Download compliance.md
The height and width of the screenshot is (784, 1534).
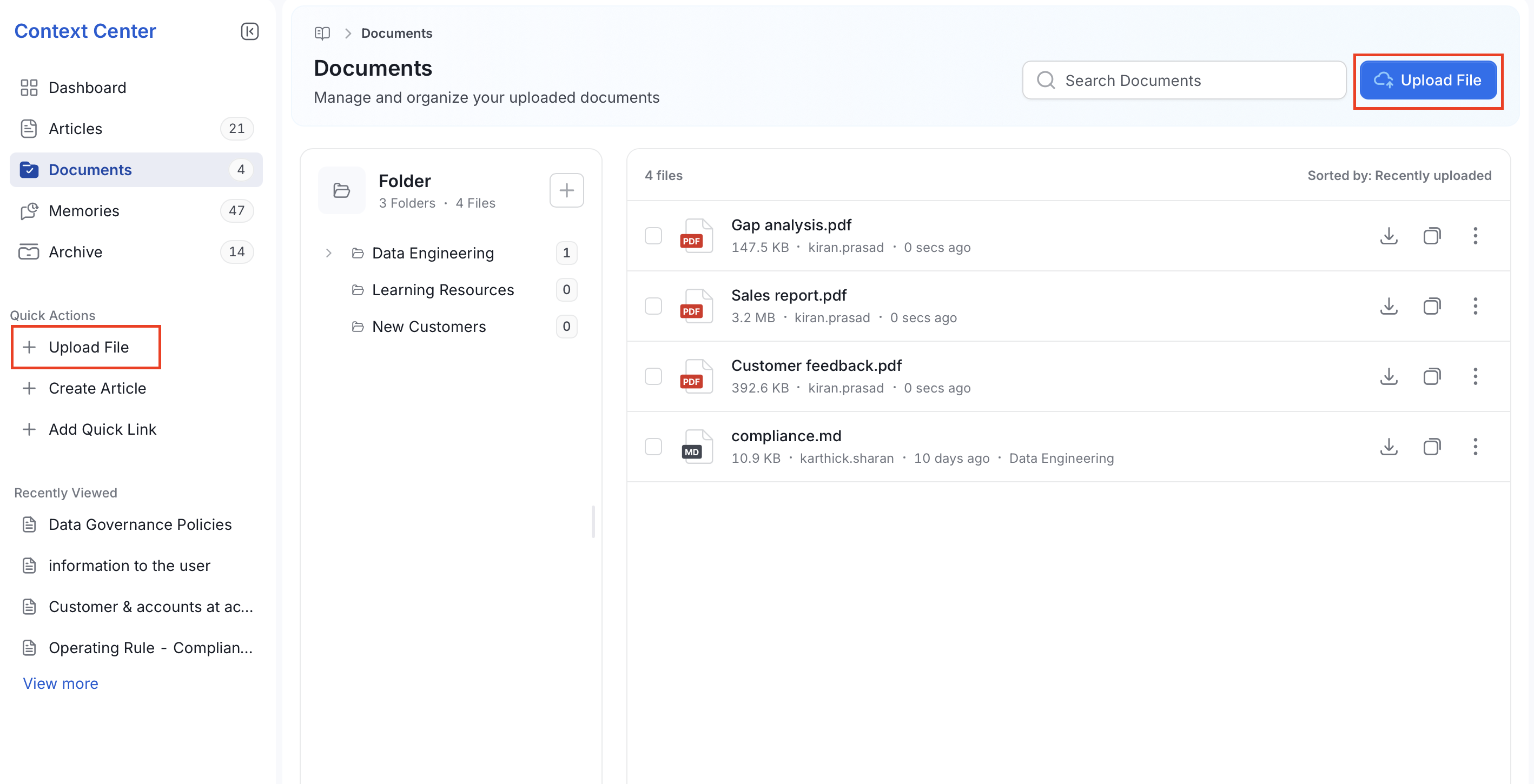[1388, 447]
